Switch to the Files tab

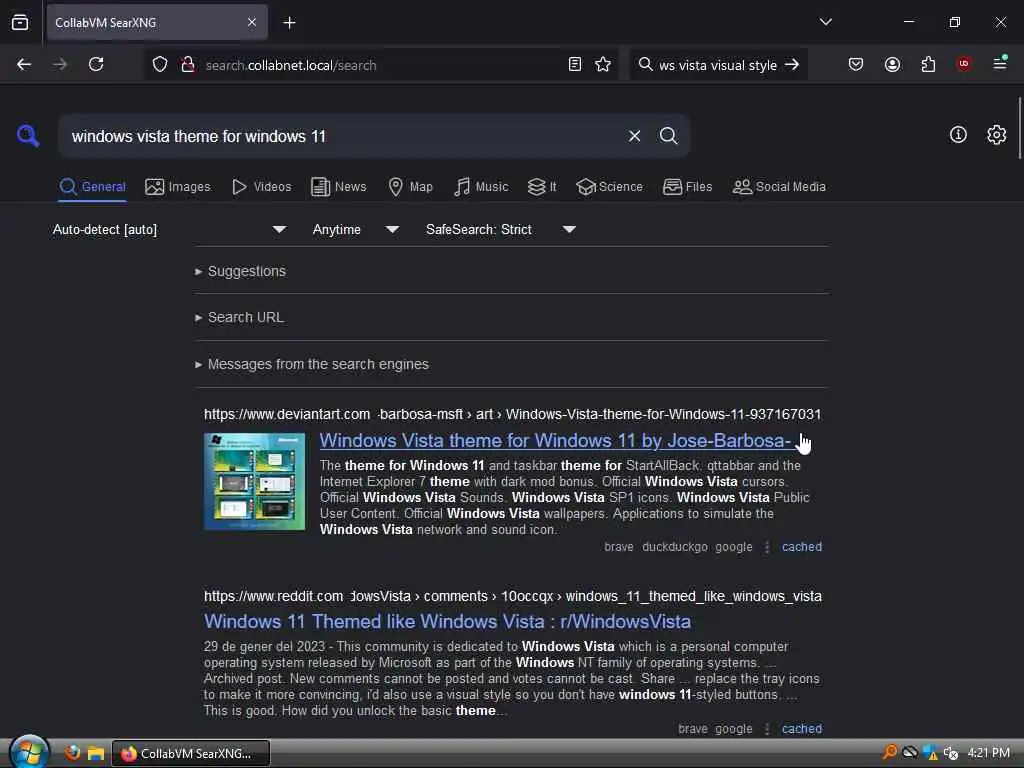(x=687, y=187)
